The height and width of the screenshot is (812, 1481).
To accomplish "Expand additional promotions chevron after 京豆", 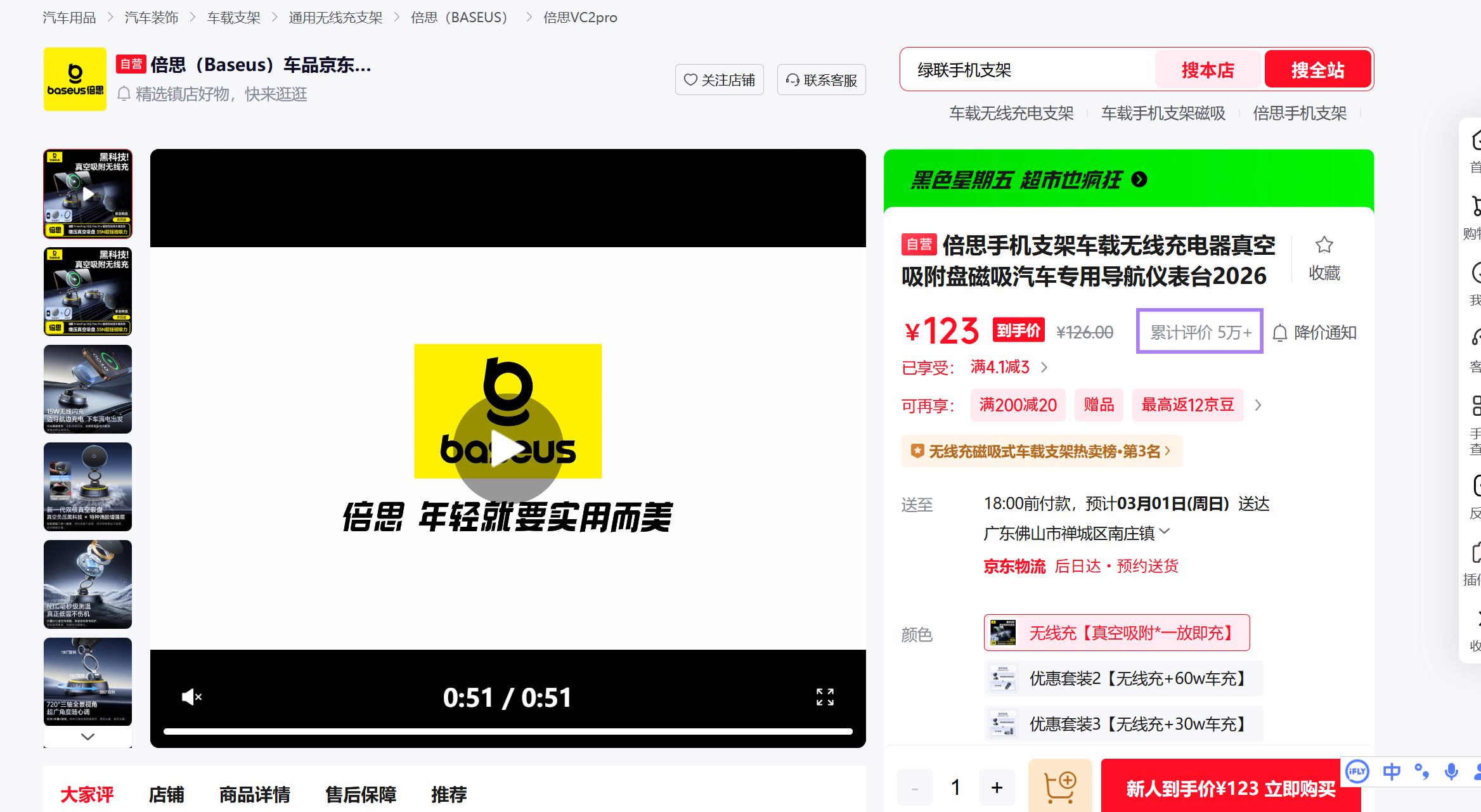I will click(x=1258, y=405).
